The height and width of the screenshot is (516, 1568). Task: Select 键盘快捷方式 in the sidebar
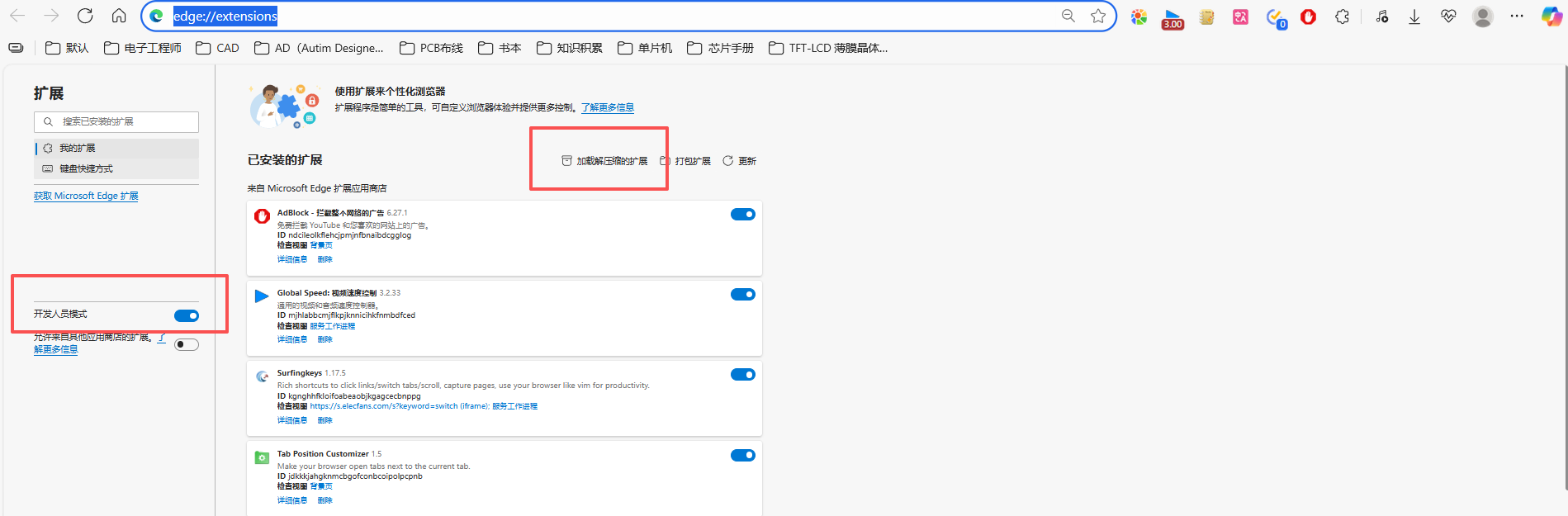tap(116, 168)
